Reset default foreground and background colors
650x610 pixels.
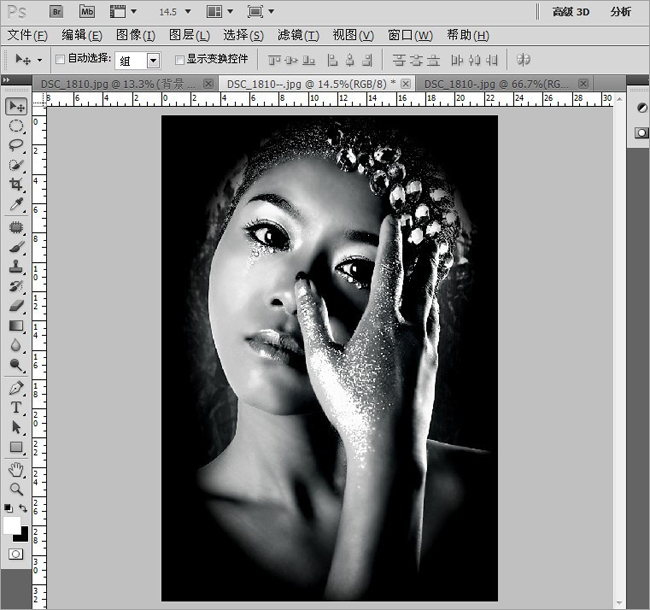(8, 508)
